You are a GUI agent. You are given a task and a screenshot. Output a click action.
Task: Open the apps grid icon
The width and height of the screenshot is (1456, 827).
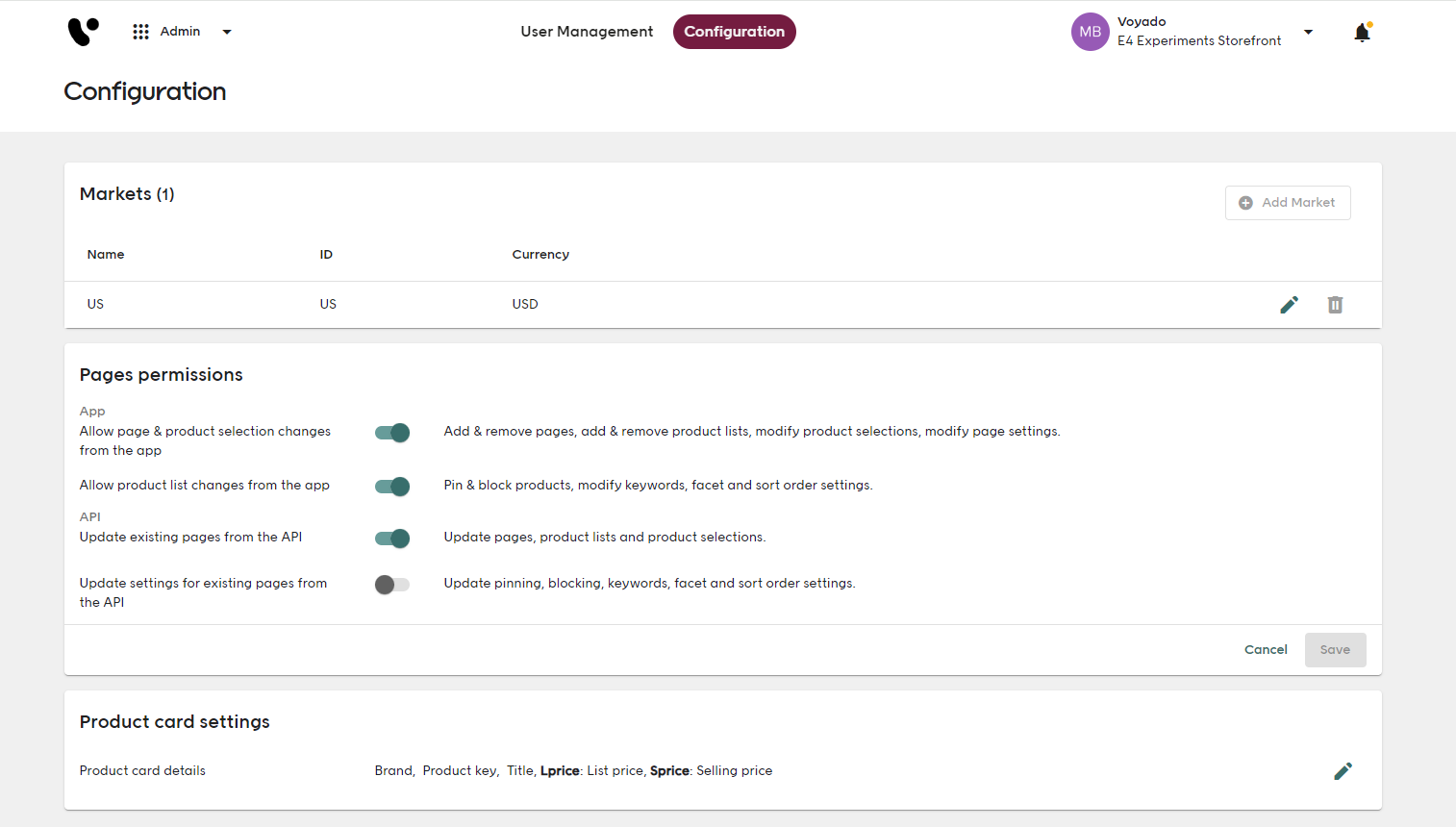pos(141,32)
